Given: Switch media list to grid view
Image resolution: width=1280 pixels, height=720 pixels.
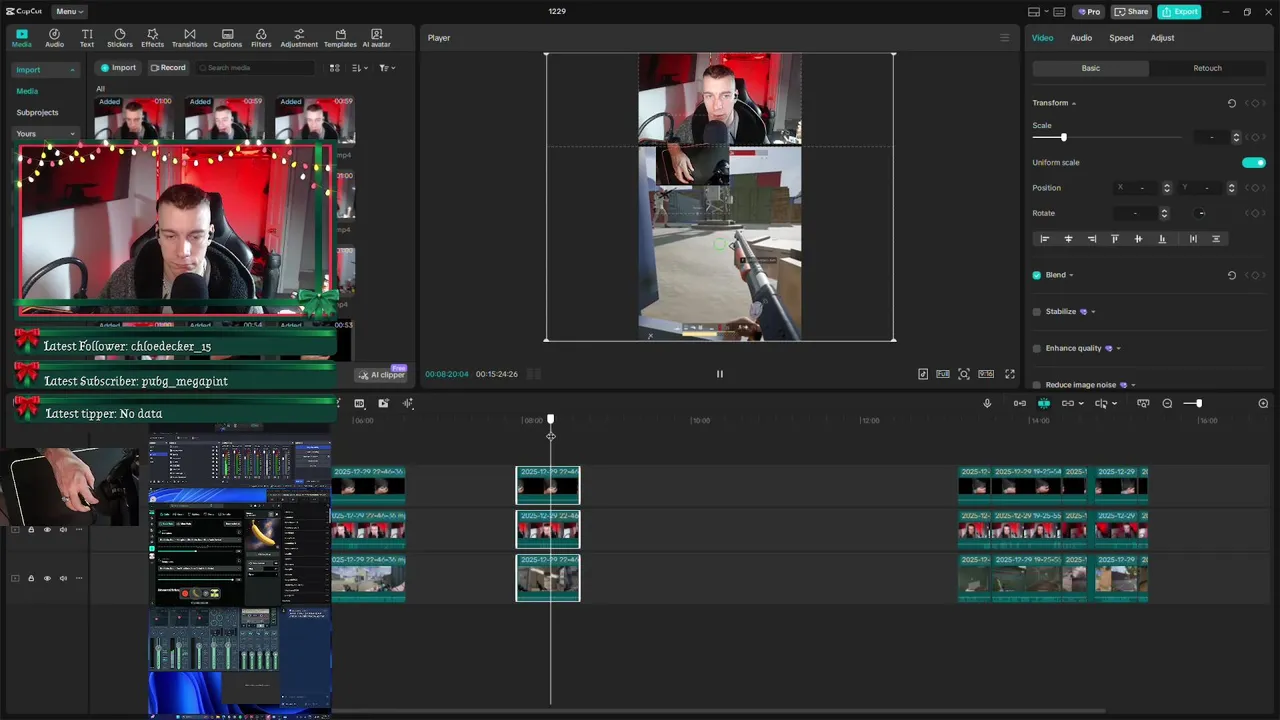Looking at the screenshot, I should coord(334,68).
